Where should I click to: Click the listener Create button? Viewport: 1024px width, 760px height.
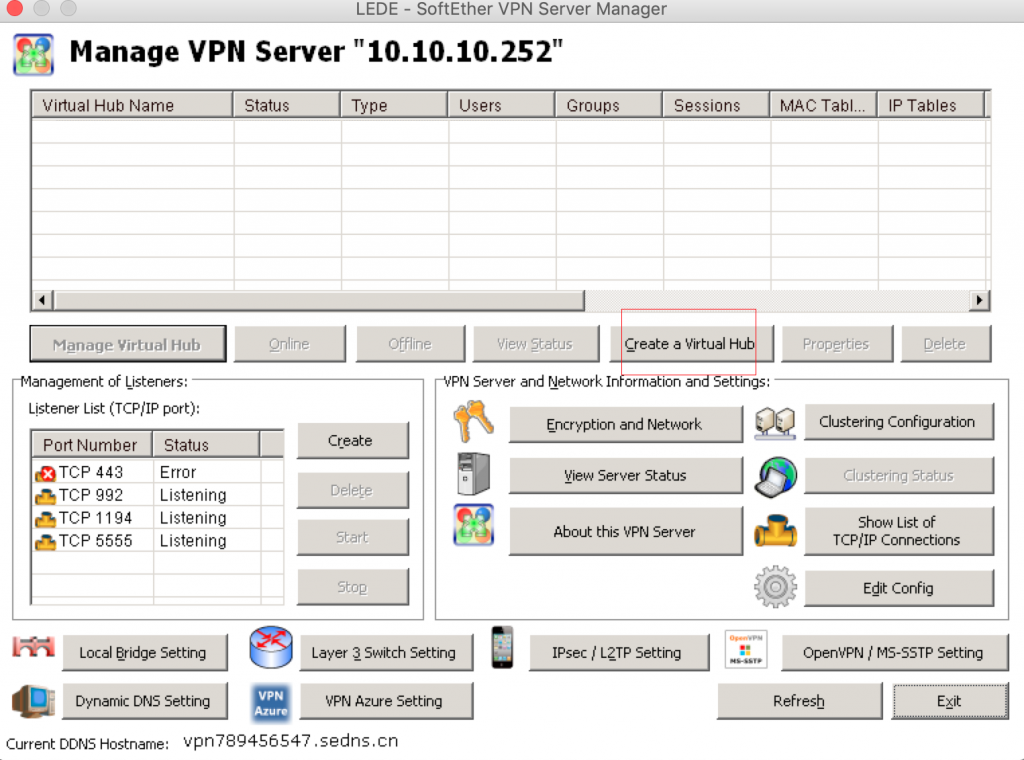point(353,441)
